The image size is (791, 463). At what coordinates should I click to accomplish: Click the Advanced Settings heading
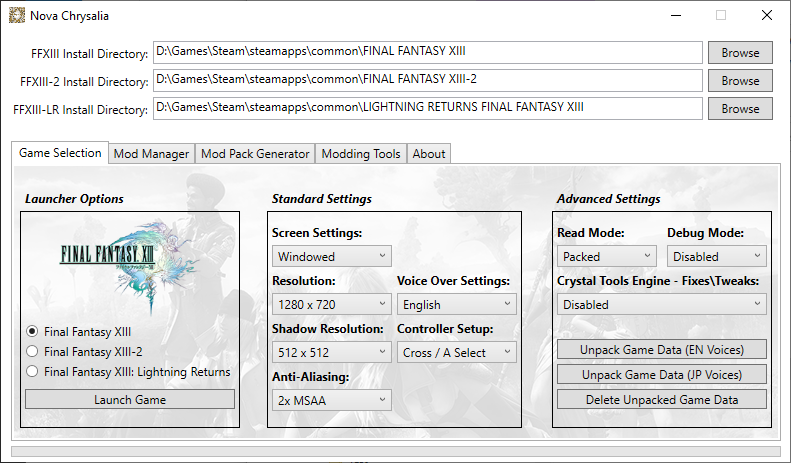click(x=608, y=199)
